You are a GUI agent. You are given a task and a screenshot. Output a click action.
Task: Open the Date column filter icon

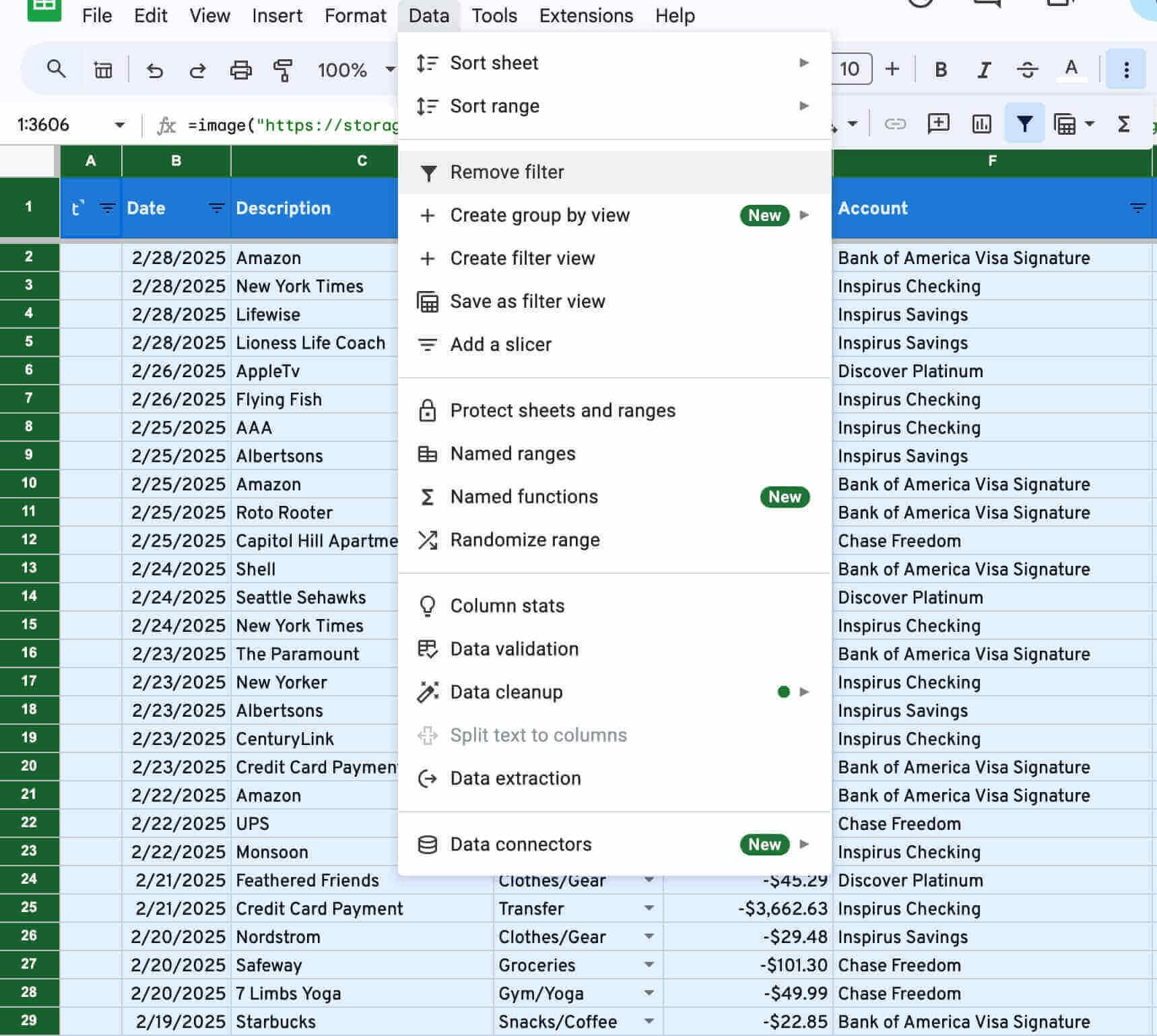tap(216, 208)
